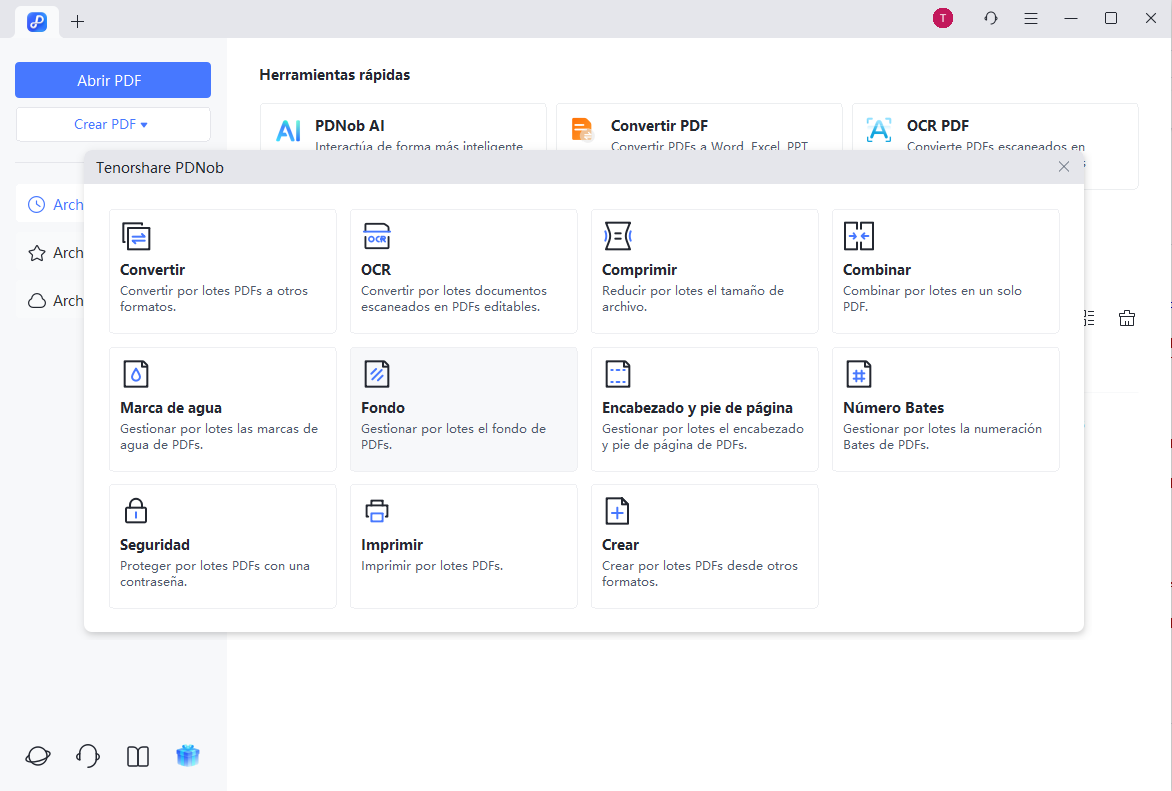
Task: Open the Convertir batch tool
Action: tap(222, 271)
